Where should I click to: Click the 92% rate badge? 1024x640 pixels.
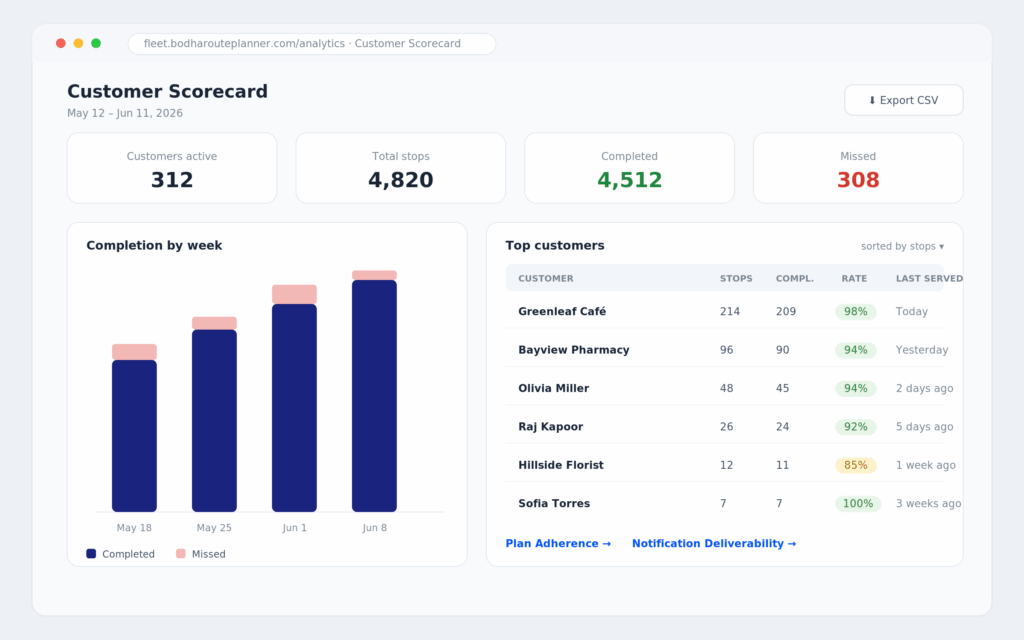click(856, 427)
